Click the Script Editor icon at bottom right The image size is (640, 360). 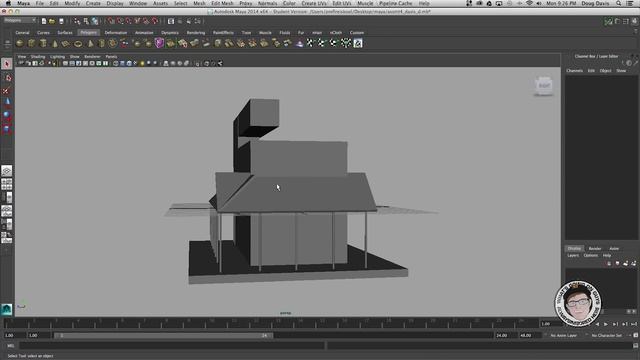pos(635,346)
